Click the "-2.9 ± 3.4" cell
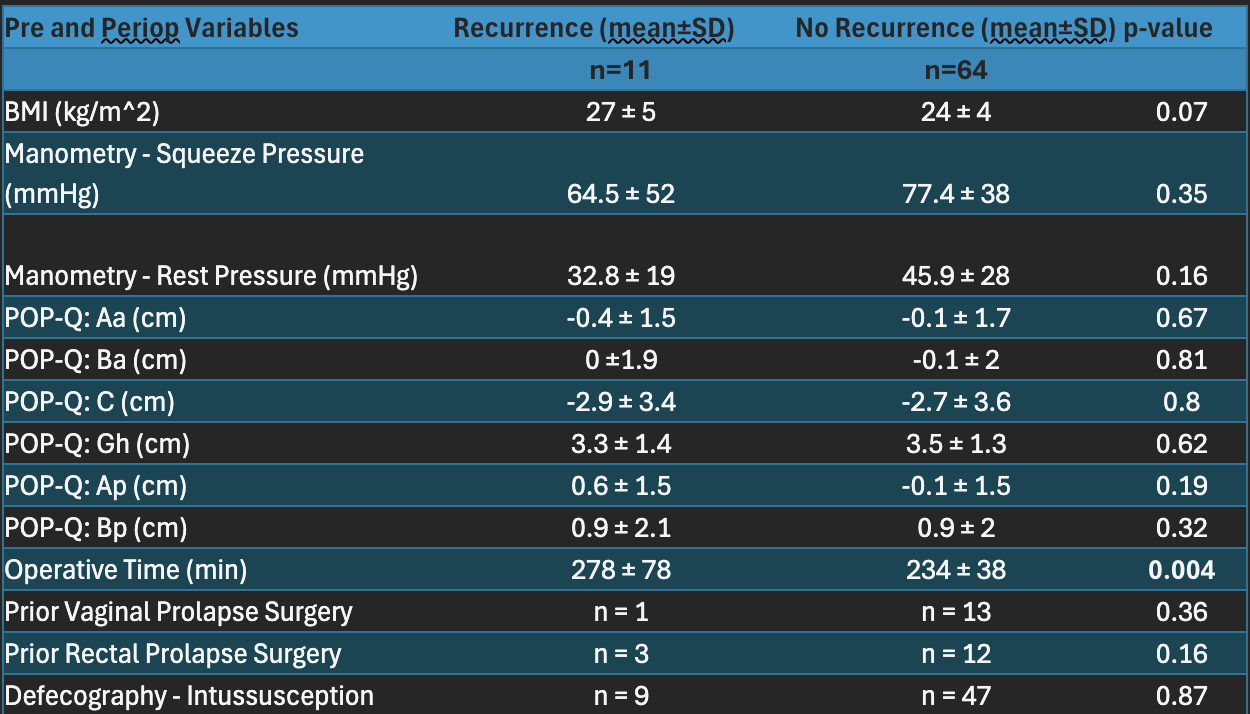The image size is (1250, 714). point(621,402)
